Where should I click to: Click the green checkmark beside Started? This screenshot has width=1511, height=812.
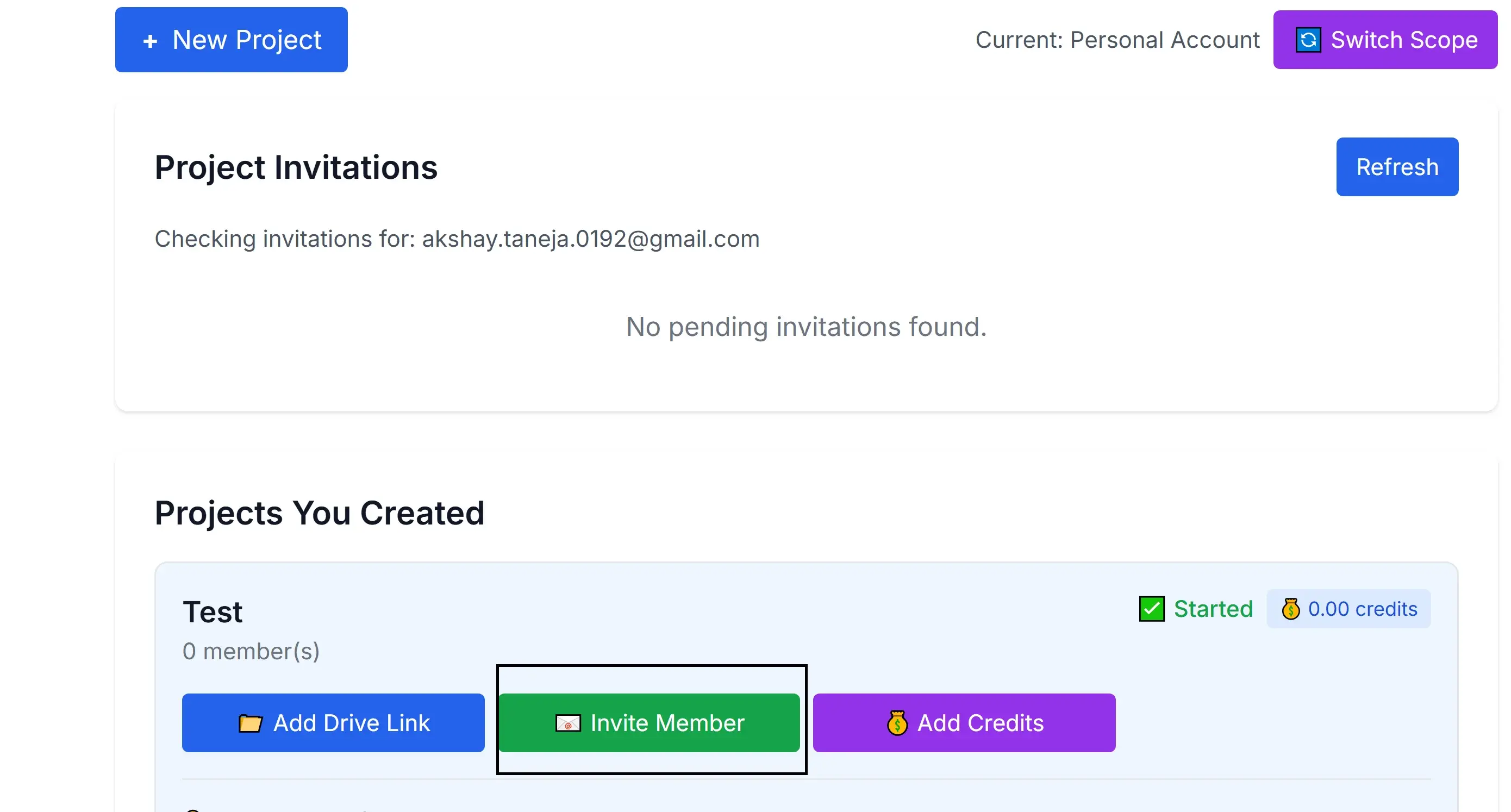[1151, 609]
